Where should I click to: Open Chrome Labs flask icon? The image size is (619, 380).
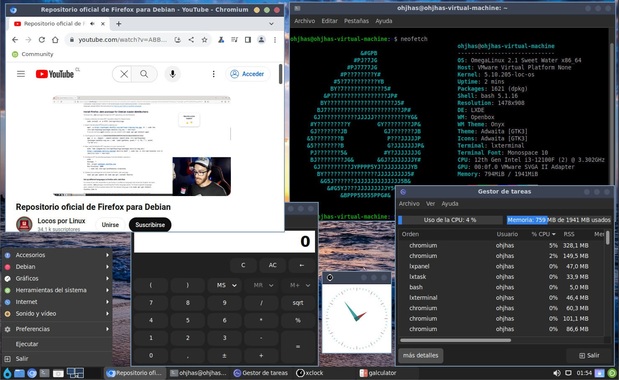[221, 39]
